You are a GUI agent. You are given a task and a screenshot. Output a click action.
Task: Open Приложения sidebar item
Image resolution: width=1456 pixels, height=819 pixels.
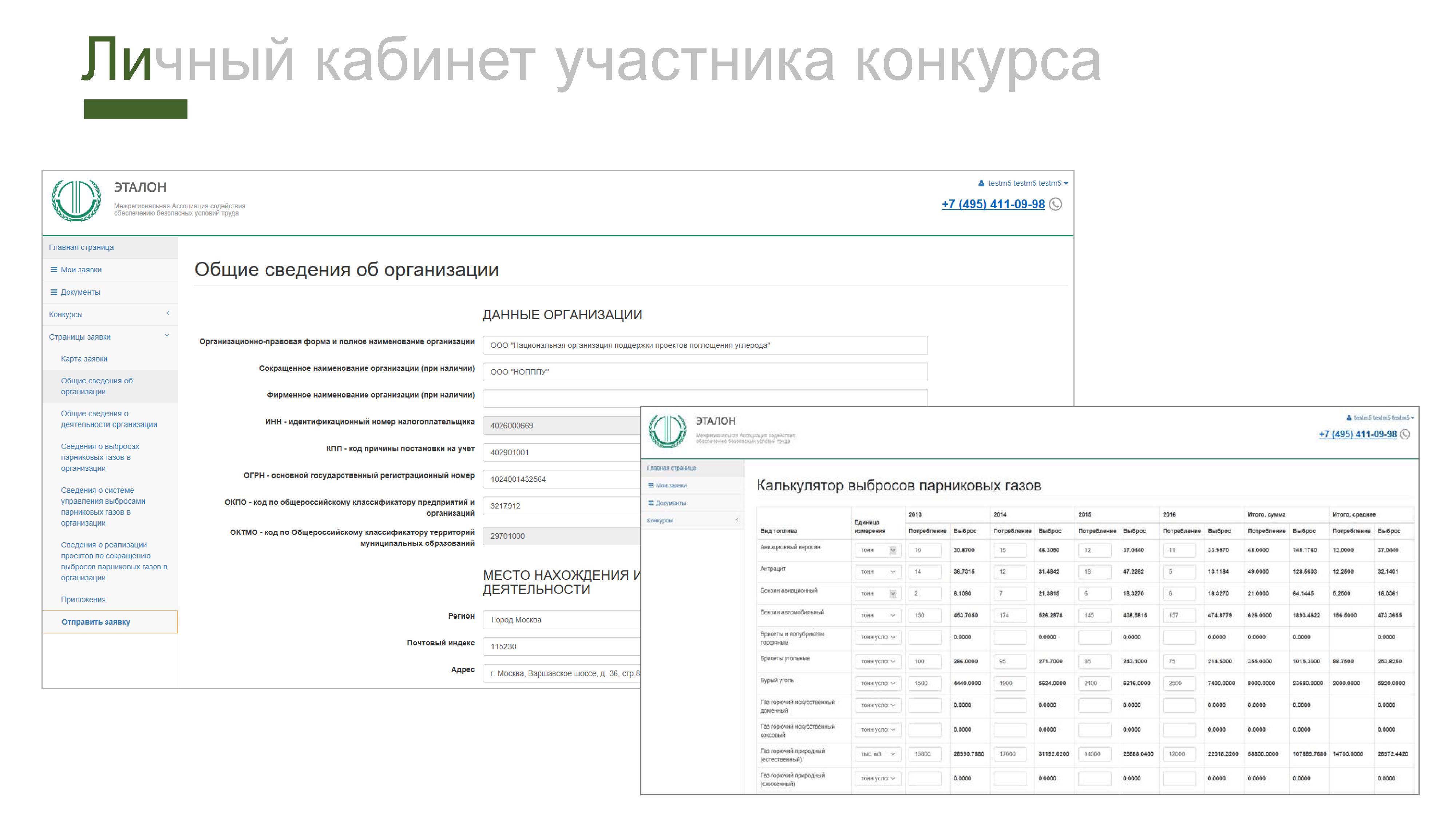(x=83, y=600)
